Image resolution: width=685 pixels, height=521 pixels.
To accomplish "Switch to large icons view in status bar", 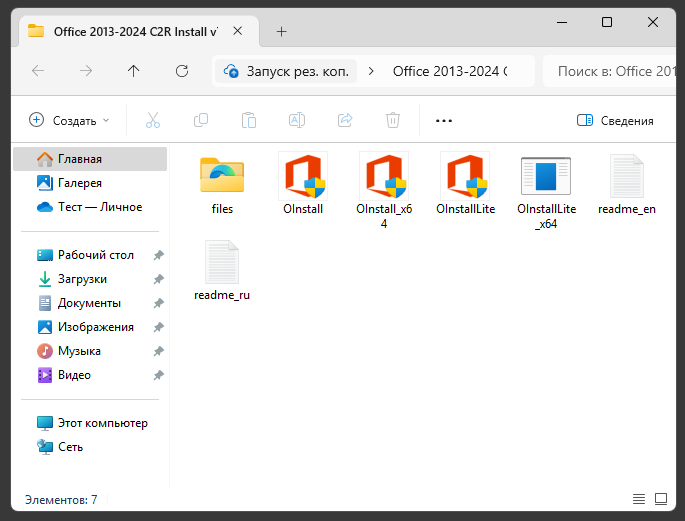I will [x=661, y=499].
